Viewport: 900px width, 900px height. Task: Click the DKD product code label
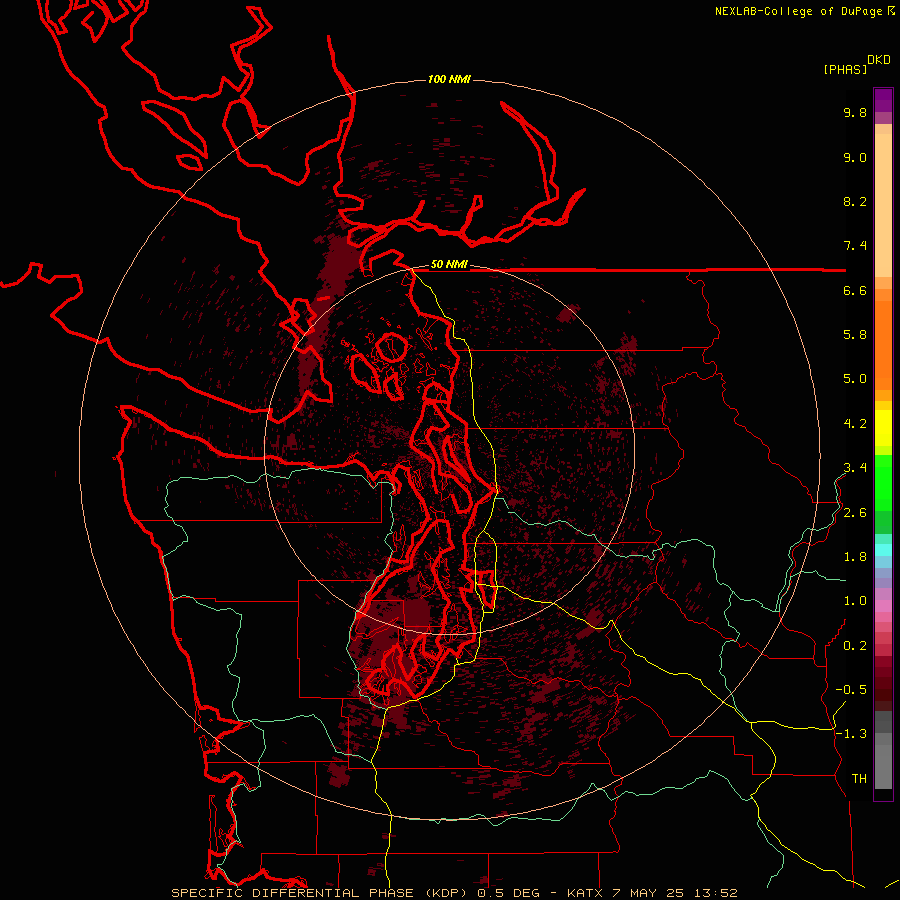(879, 60)
